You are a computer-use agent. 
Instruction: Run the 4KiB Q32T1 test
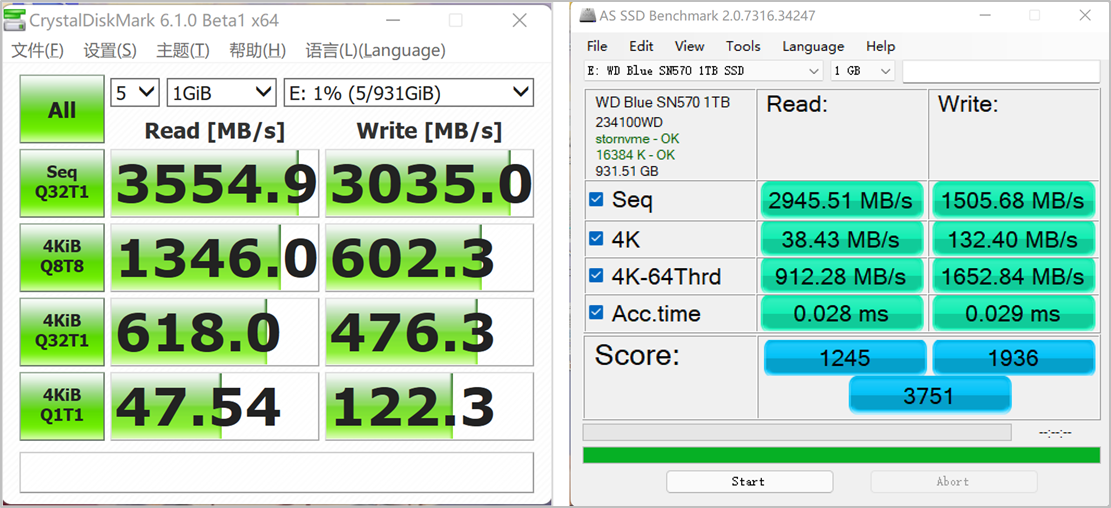pos(62,331)
